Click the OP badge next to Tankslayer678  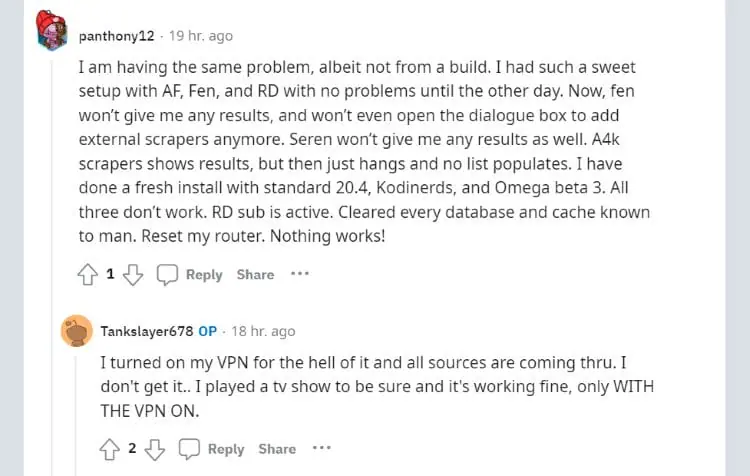pos(207,331)
